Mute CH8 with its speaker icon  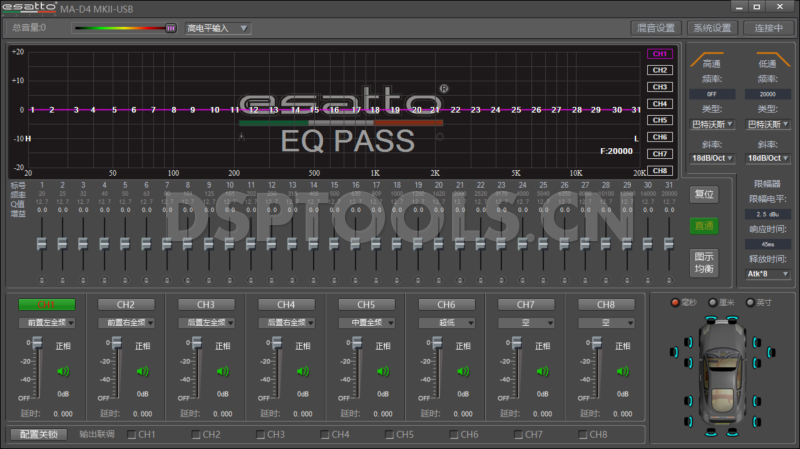[x=622, y=371]
